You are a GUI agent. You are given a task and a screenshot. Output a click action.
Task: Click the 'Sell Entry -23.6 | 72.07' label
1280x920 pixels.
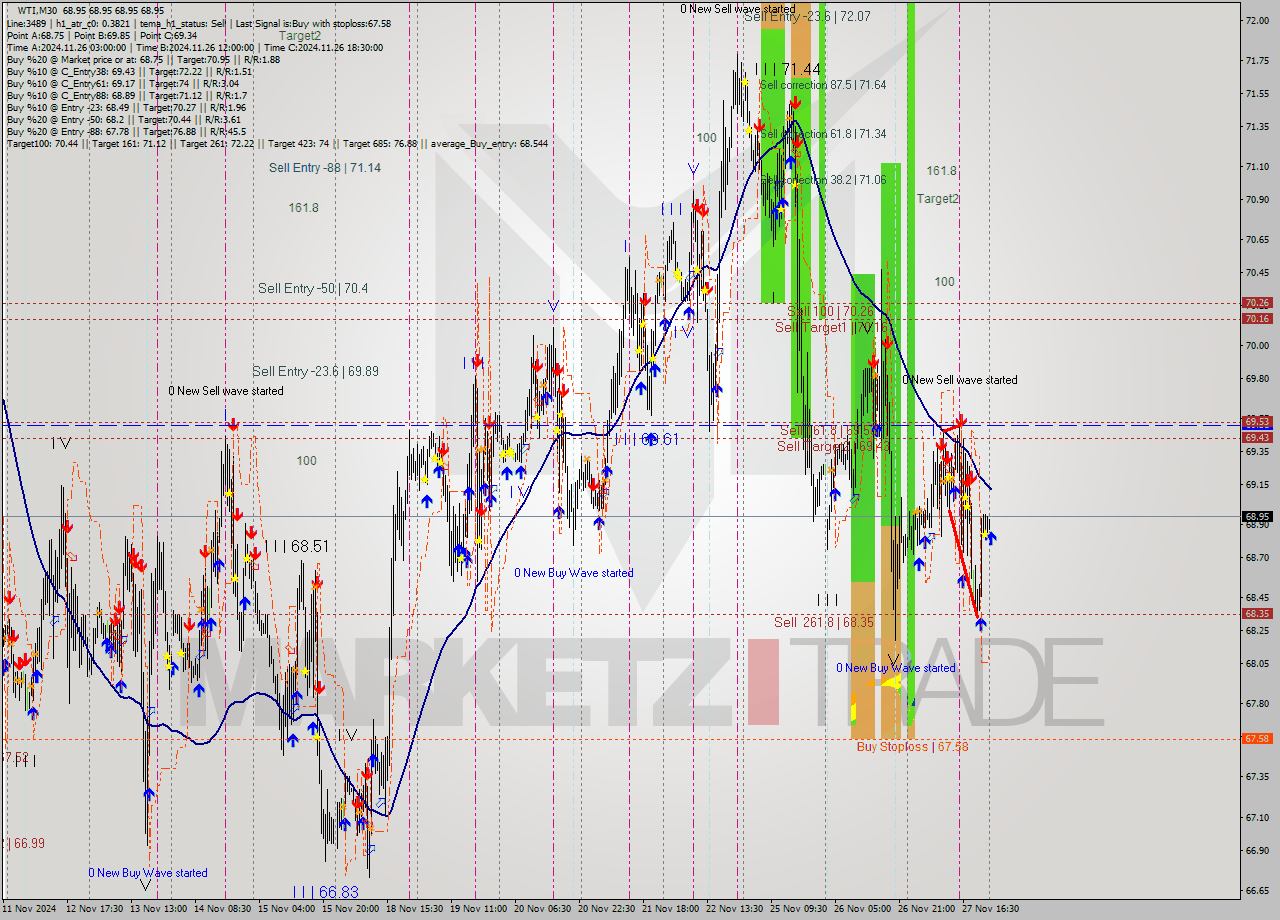click(807, 17)
